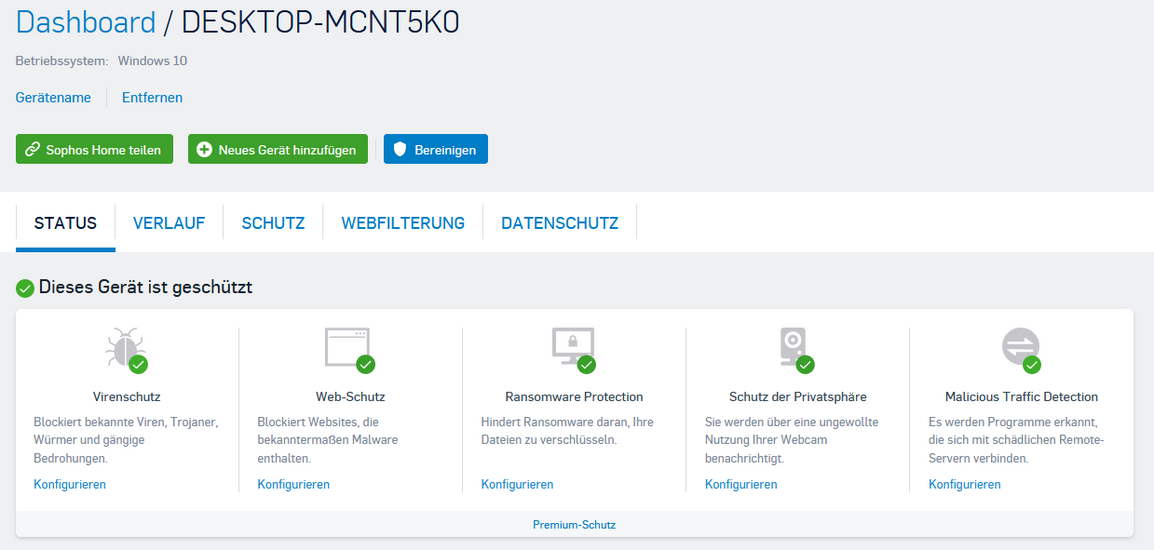Switch to the VERLAUF tab

169,223
